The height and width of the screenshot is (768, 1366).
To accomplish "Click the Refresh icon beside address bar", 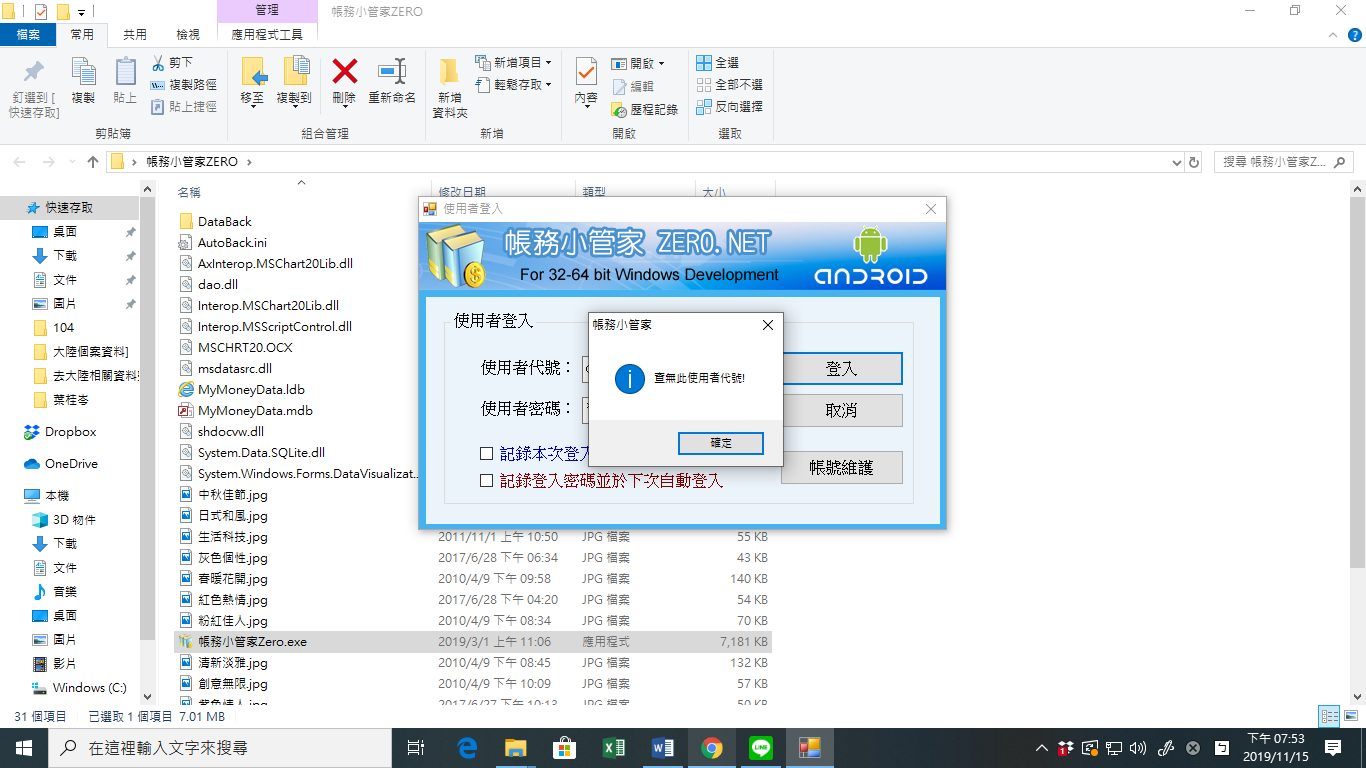I will coord(1193,162).
